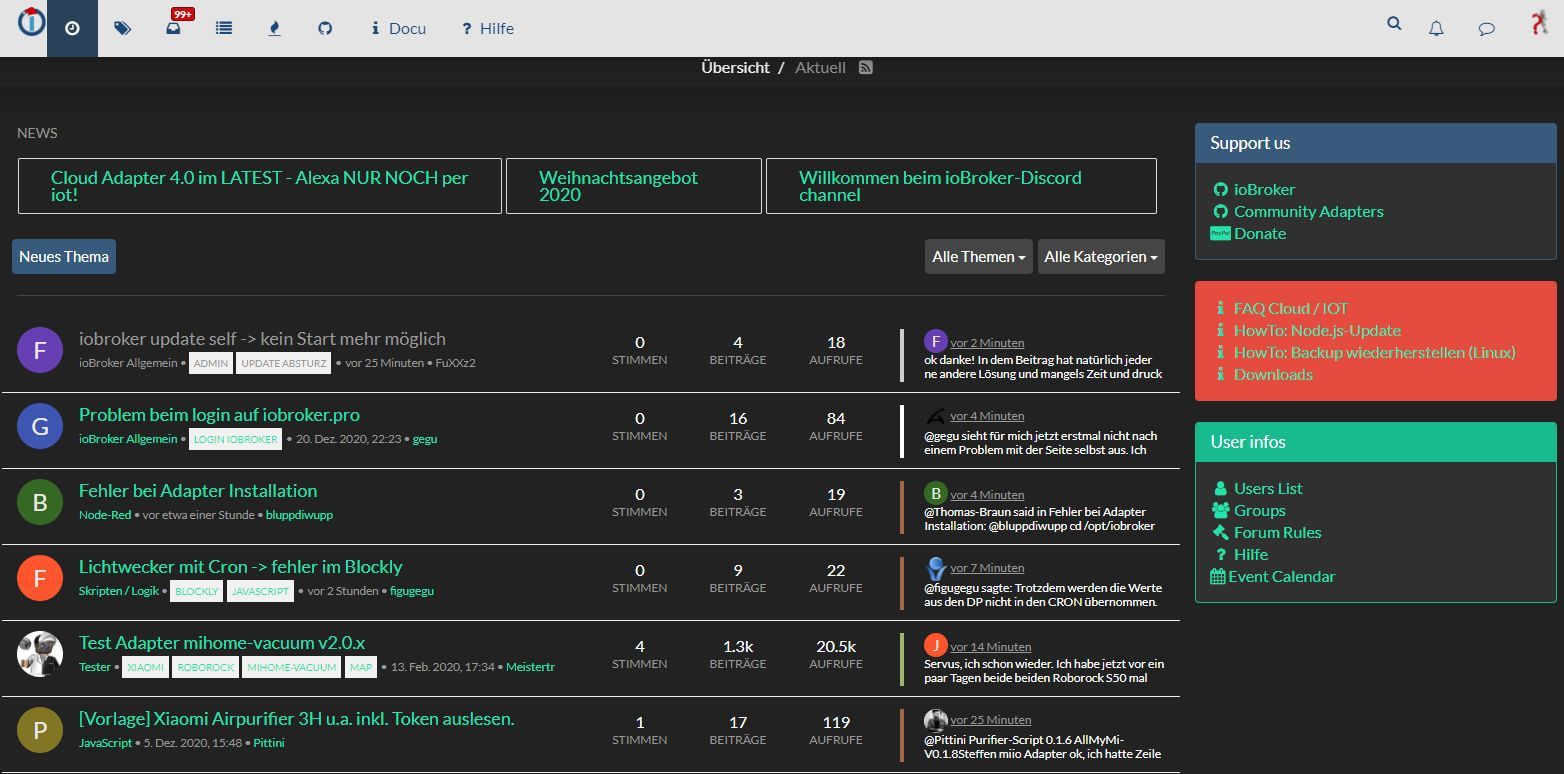Expand the Alle Kategorien dropdown
Screen dimensions: 1564x774
(1101, 257)
